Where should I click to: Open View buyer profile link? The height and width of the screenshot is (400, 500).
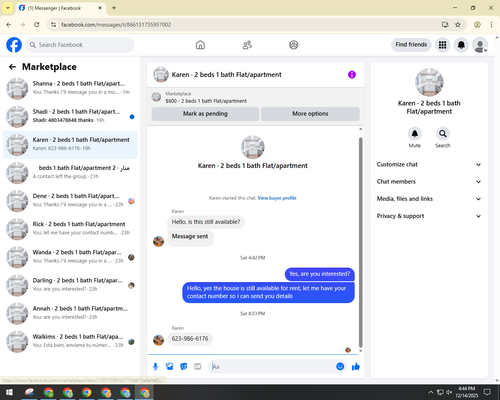pos(277,198)
